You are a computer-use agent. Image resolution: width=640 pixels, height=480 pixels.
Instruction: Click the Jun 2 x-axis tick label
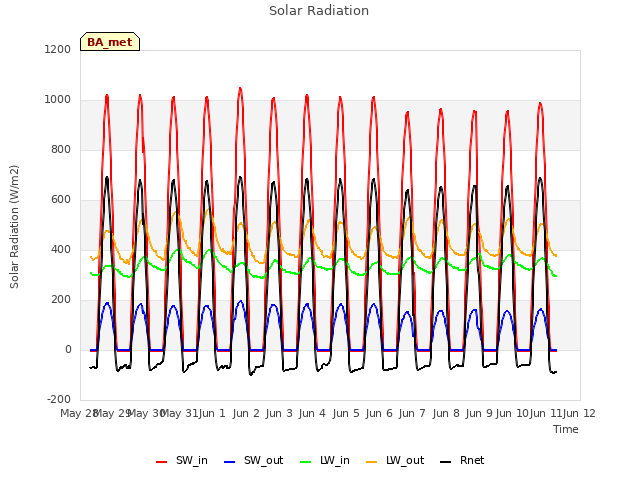[246, 413]
